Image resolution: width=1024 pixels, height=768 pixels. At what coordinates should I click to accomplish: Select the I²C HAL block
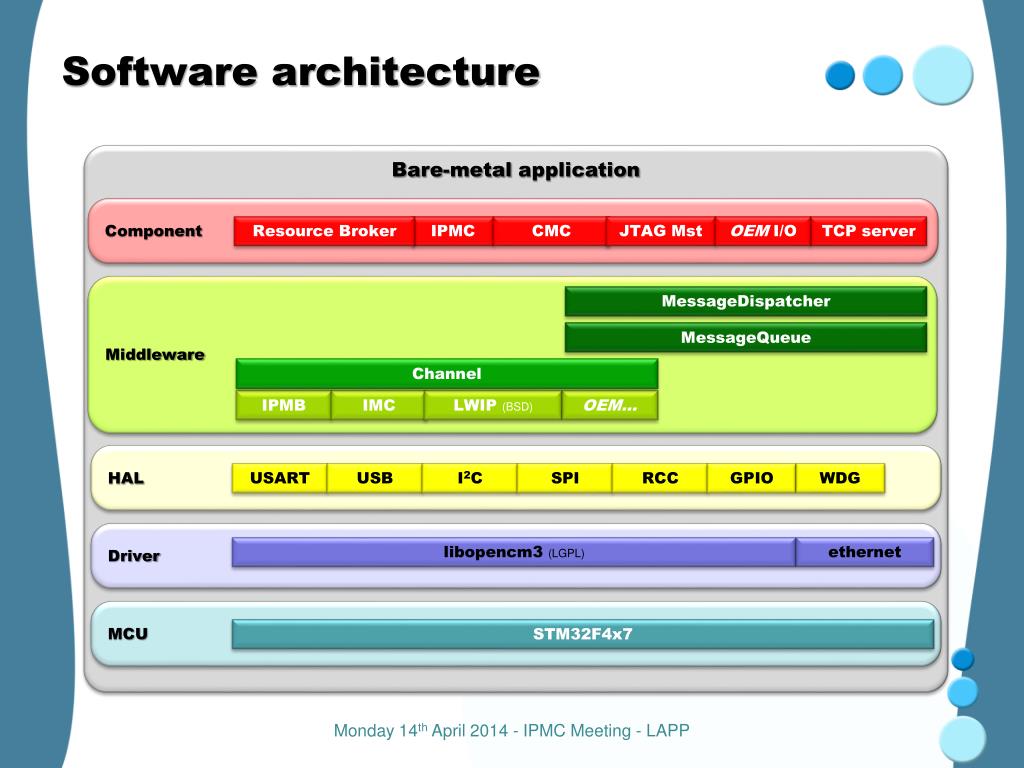point(469,478)
